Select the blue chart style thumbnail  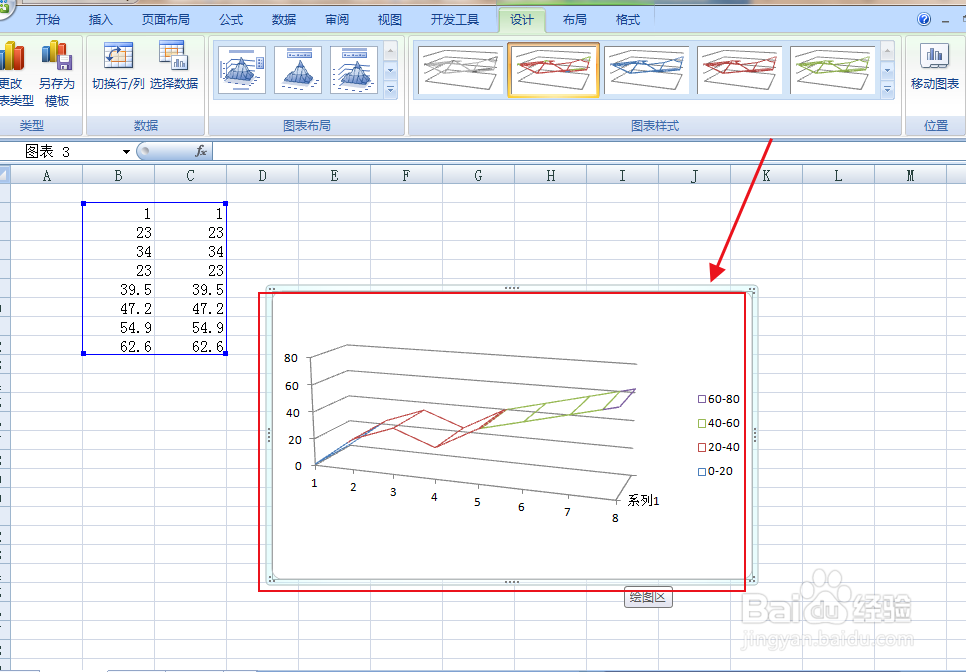tap(646, 70)
